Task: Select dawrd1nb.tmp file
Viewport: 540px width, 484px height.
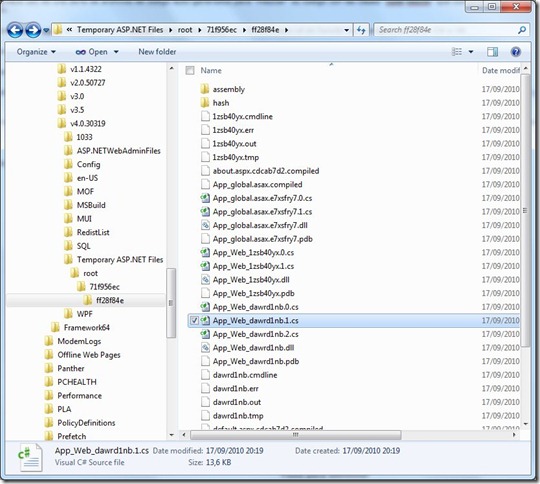Action: [x=238, y=416]
